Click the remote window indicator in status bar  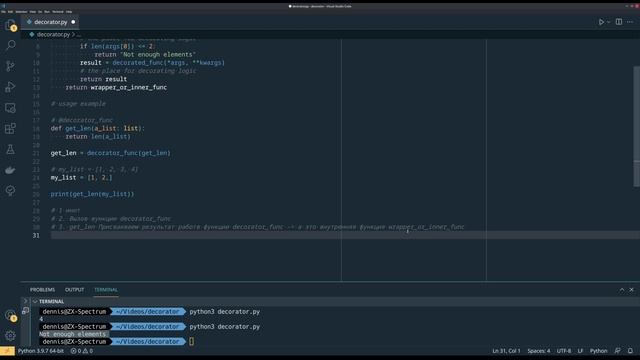click(x=7, y=351)
